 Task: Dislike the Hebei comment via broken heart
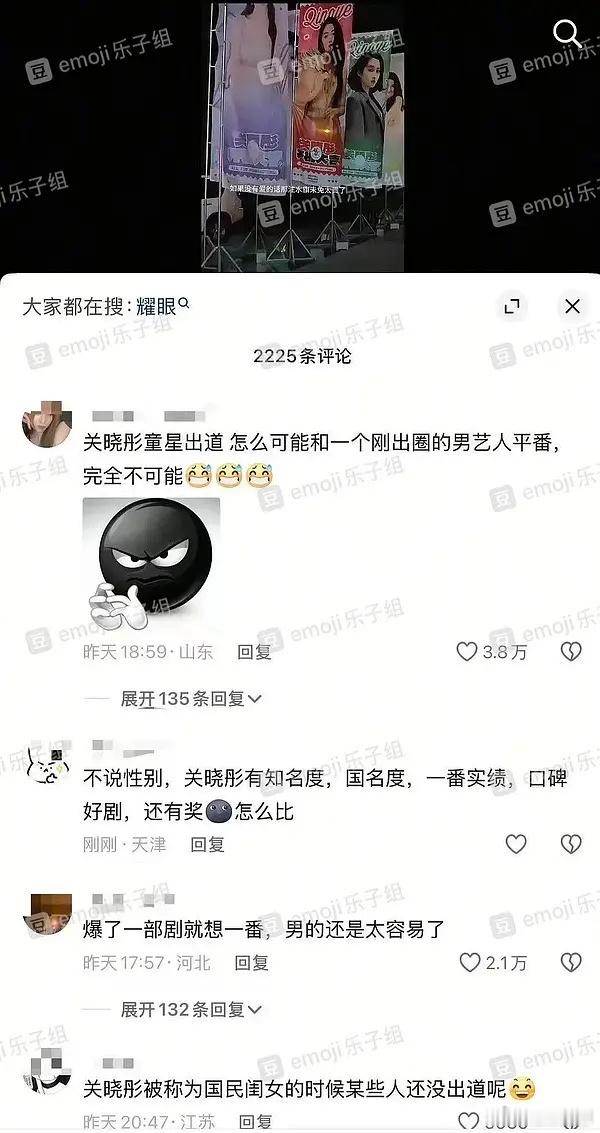coord(572,962)
